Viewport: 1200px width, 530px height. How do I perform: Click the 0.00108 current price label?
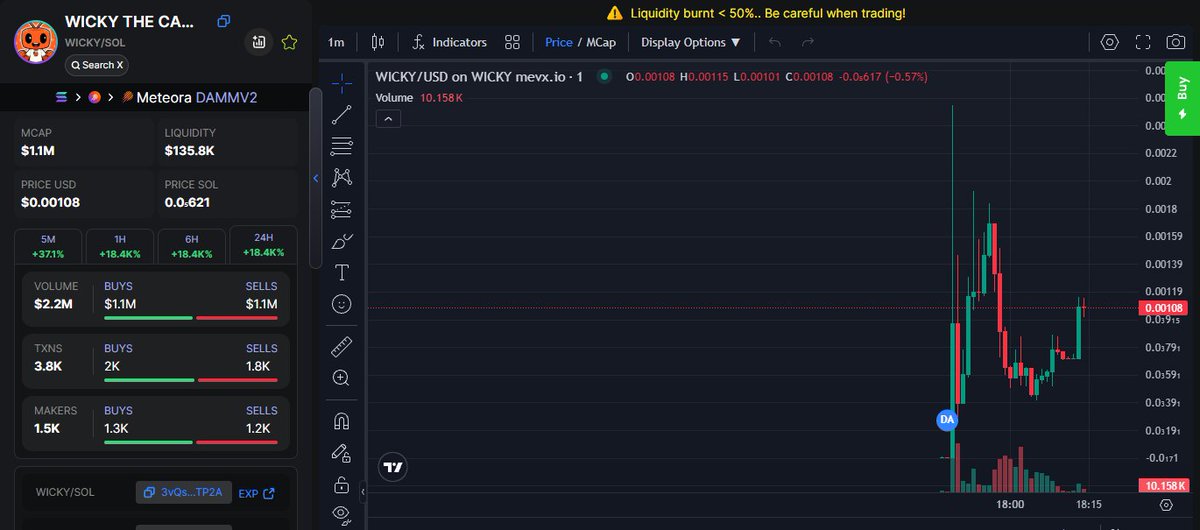(1162, 308)
